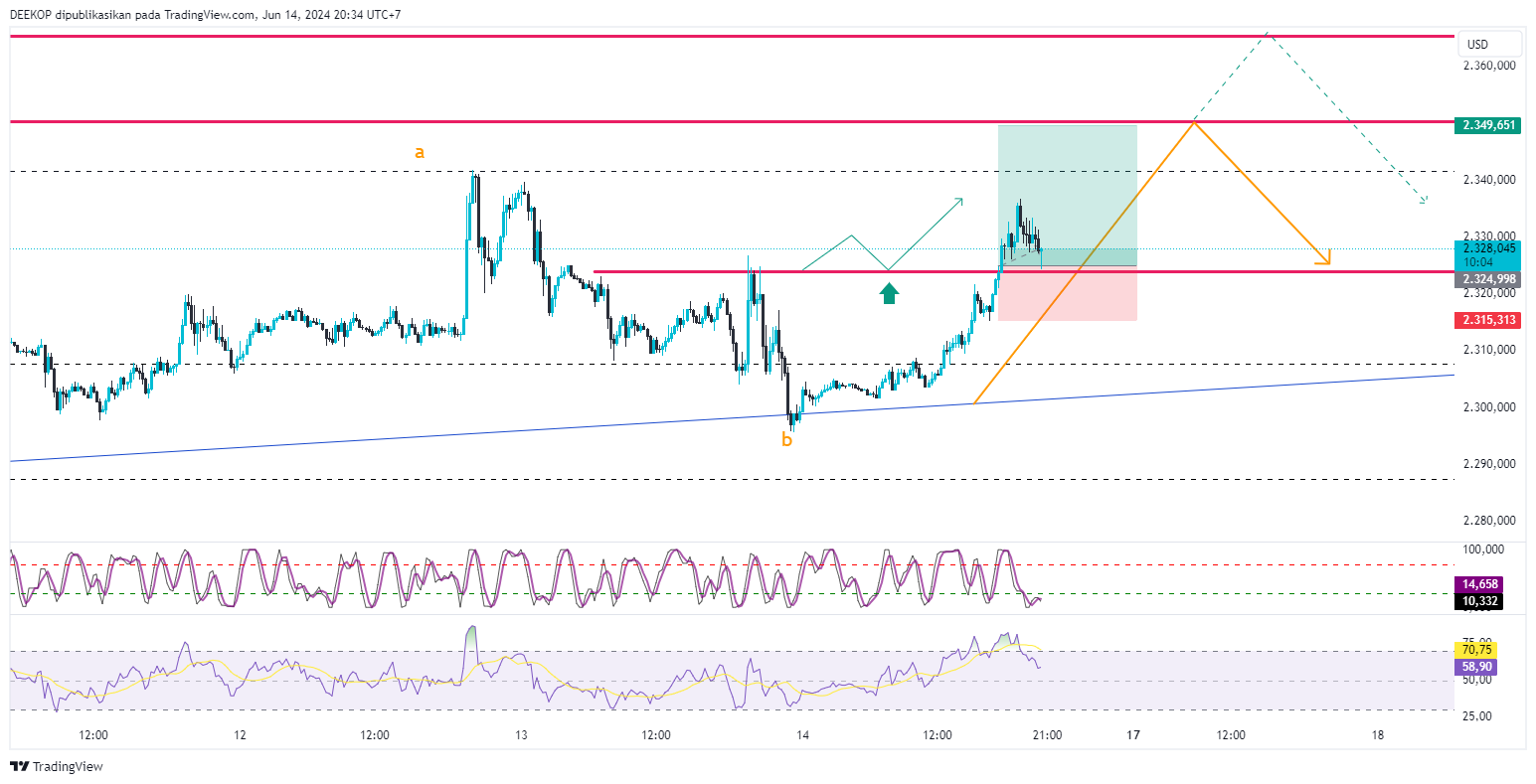Click the current price label 2.328,045
Viewport: 1536px width, 784px height.
[x=1486, y=248]
